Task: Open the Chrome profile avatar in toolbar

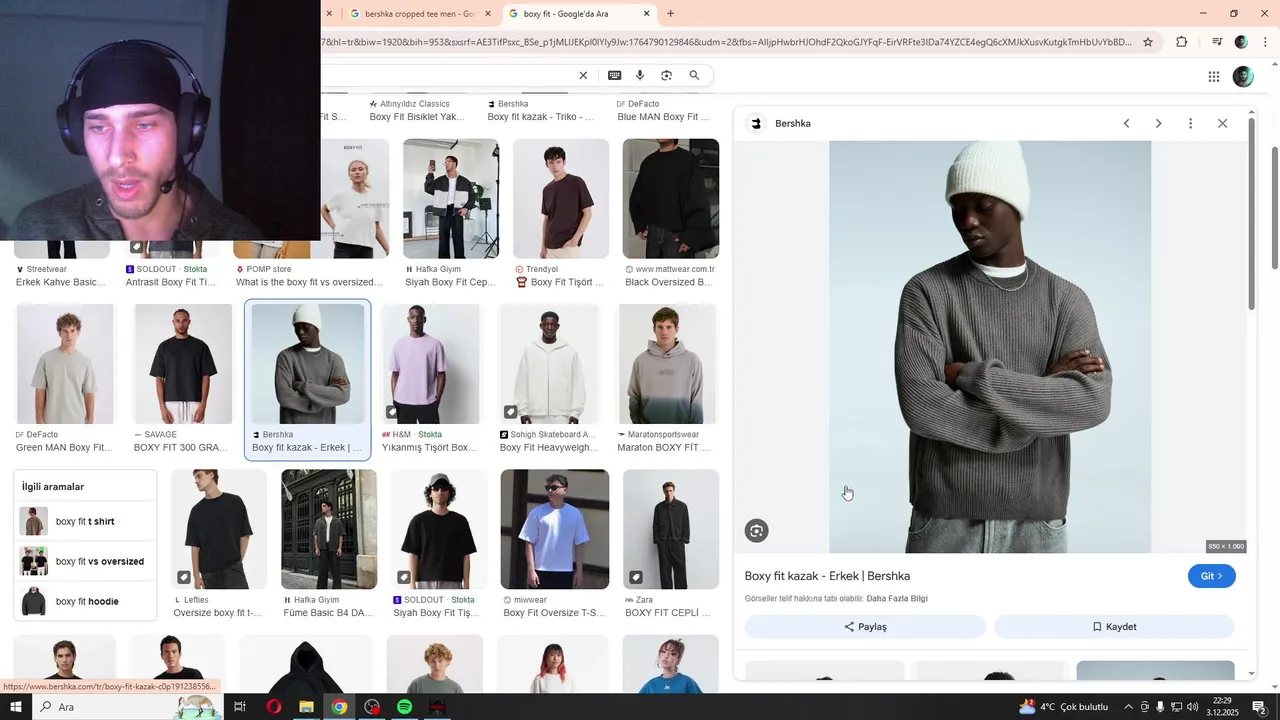Action: 1241,42
